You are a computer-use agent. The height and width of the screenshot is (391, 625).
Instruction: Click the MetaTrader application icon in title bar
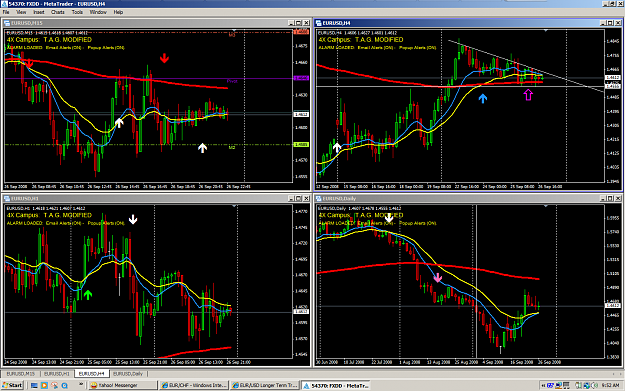pyautogui.click(x=4, y=4)
